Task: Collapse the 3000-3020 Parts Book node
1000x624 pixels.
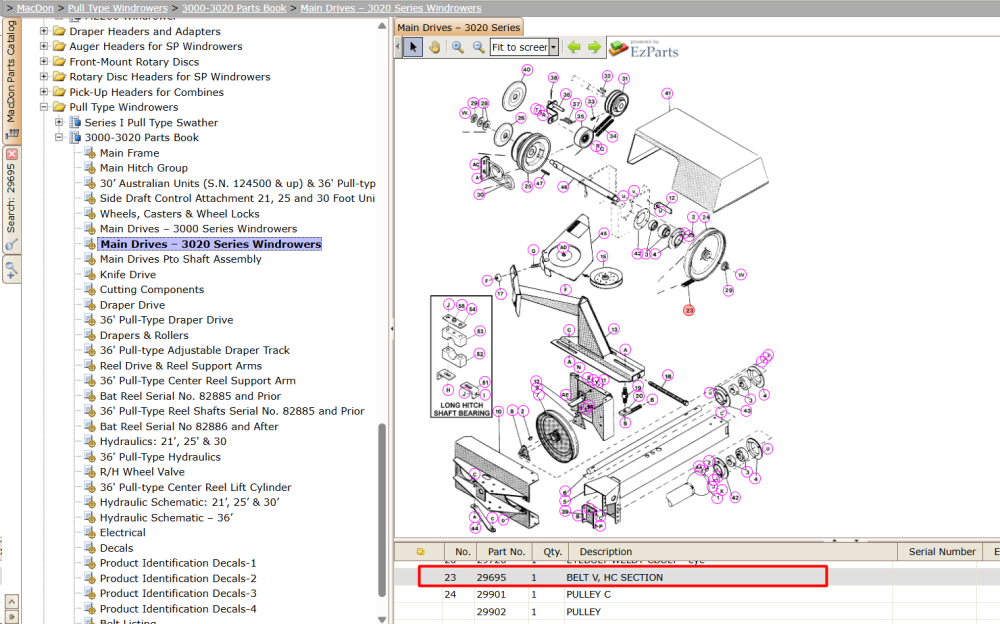Action: [59, 137]
